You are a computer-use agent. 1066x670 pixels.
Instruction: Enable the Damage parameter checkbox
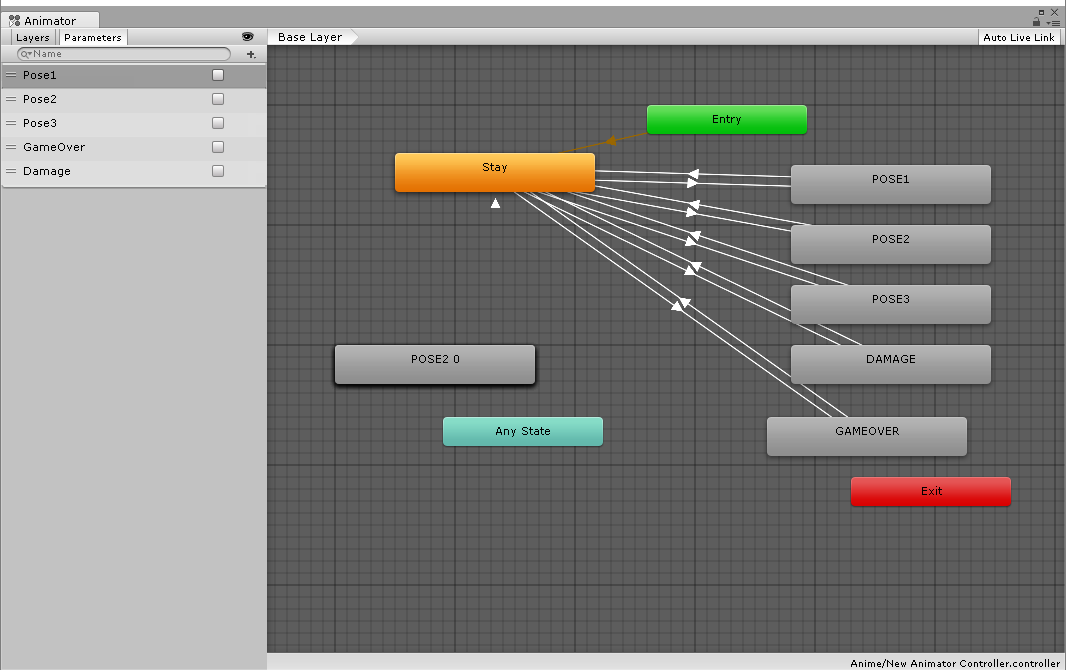click(217, 171)
